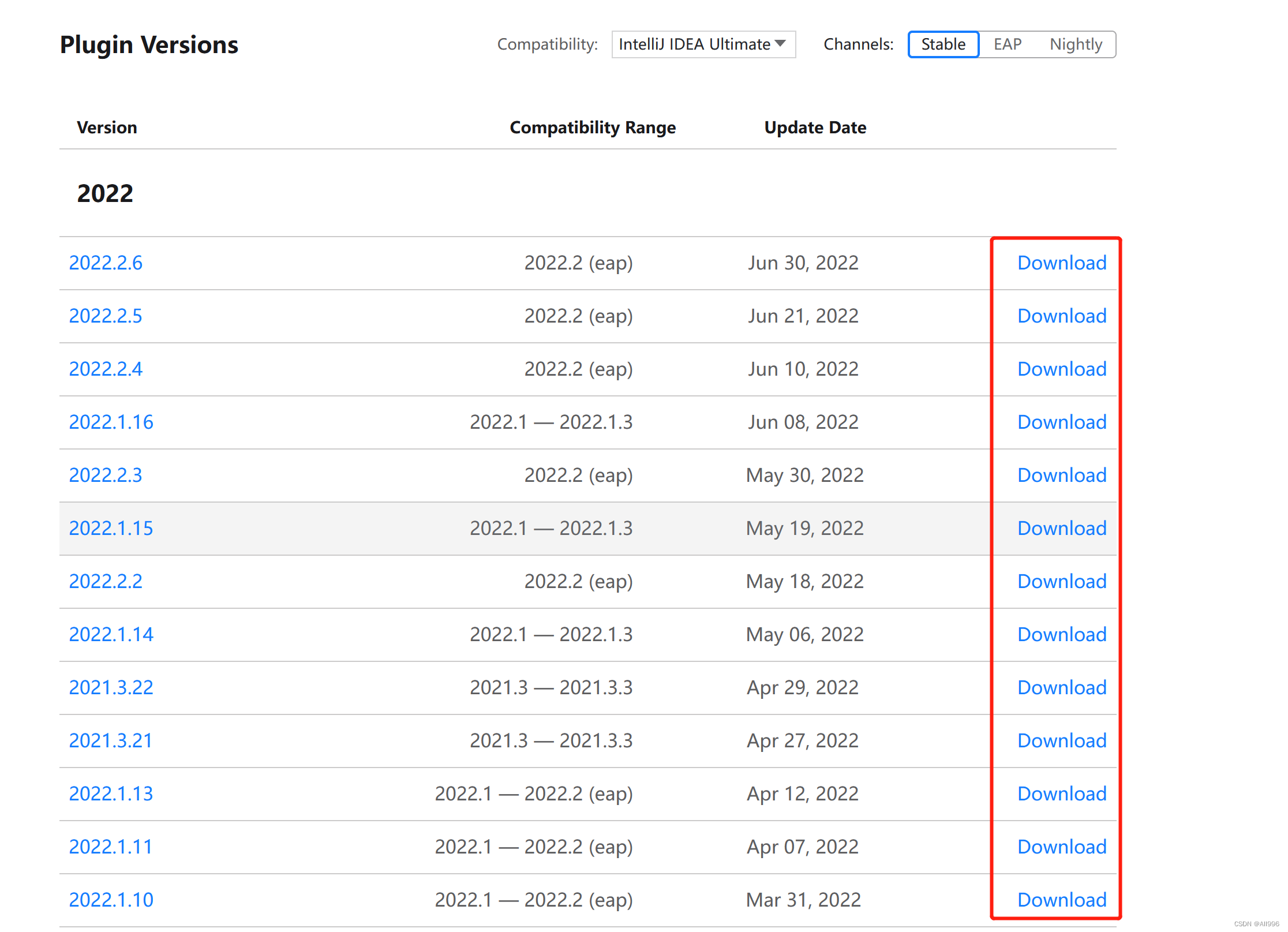Download version 2022.1.15
The image size is (1288, 932).
click(1061, 528)
